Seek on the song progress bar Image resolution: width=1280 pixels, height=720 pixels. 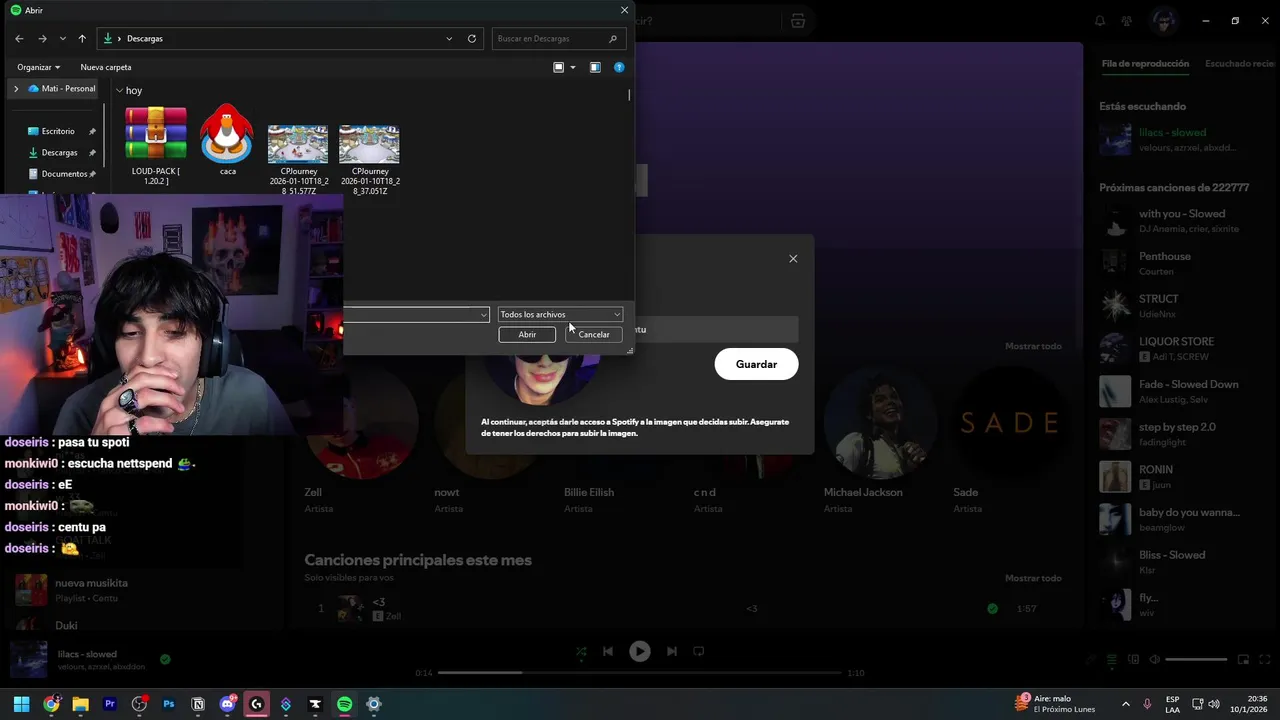(x=639, y=673)
